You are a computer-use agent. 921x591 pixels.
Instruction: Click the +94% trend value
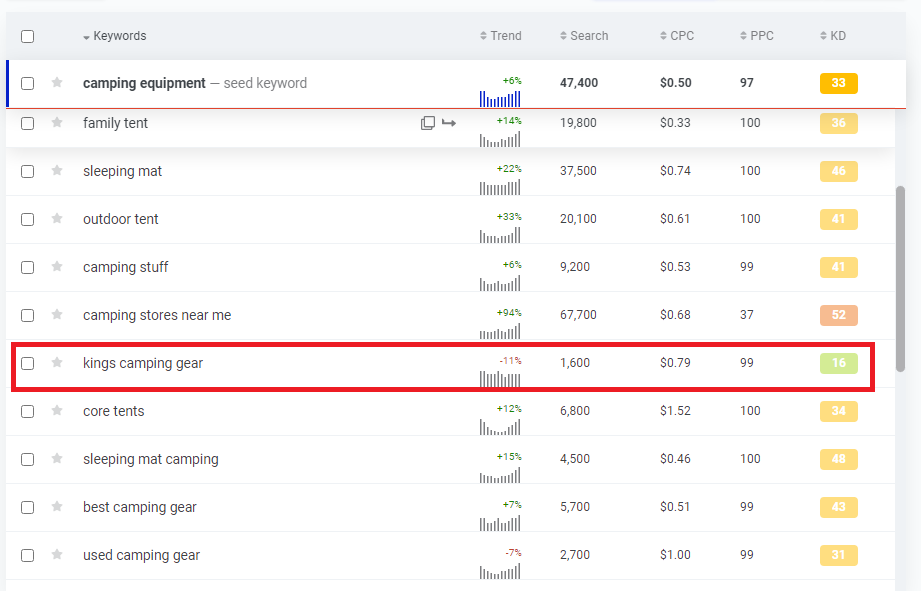pyautogui.click(x=509, y=313)
